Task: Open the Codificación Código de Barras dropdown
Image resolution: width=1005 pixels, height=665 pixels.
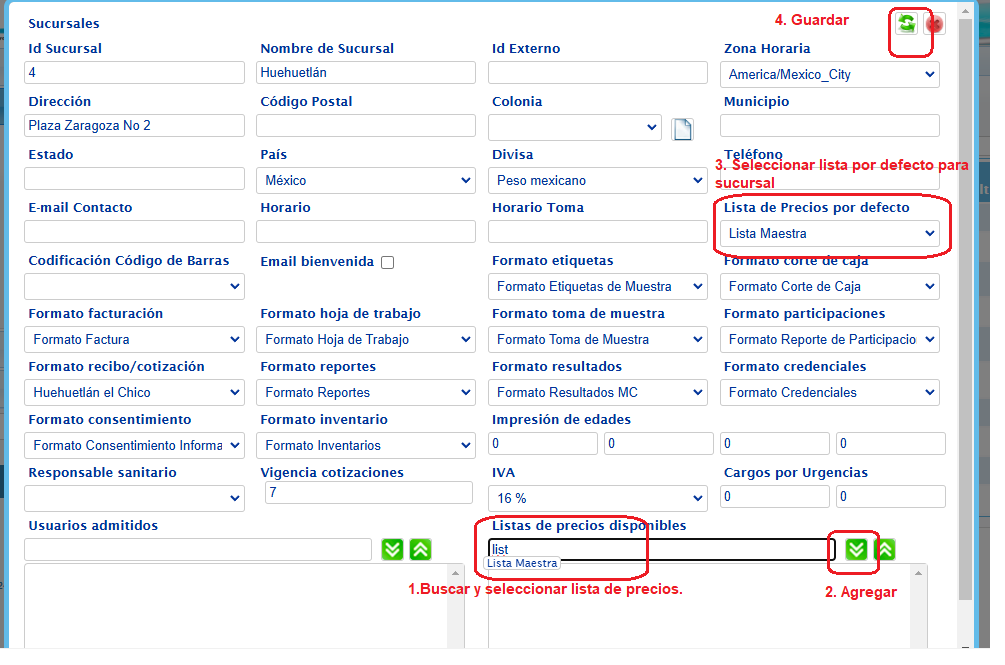Action: [x=134, y=286]
